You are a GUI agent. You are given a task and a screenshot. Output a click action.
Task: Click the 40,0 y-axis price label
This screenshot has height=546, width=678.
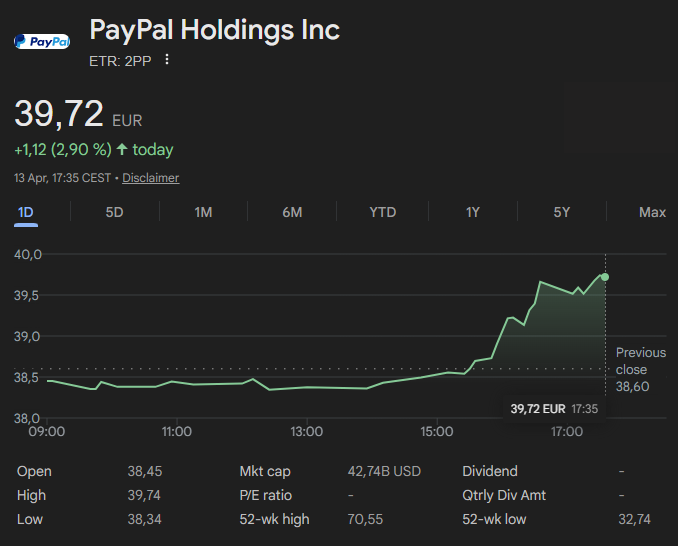tap(28, 254)
